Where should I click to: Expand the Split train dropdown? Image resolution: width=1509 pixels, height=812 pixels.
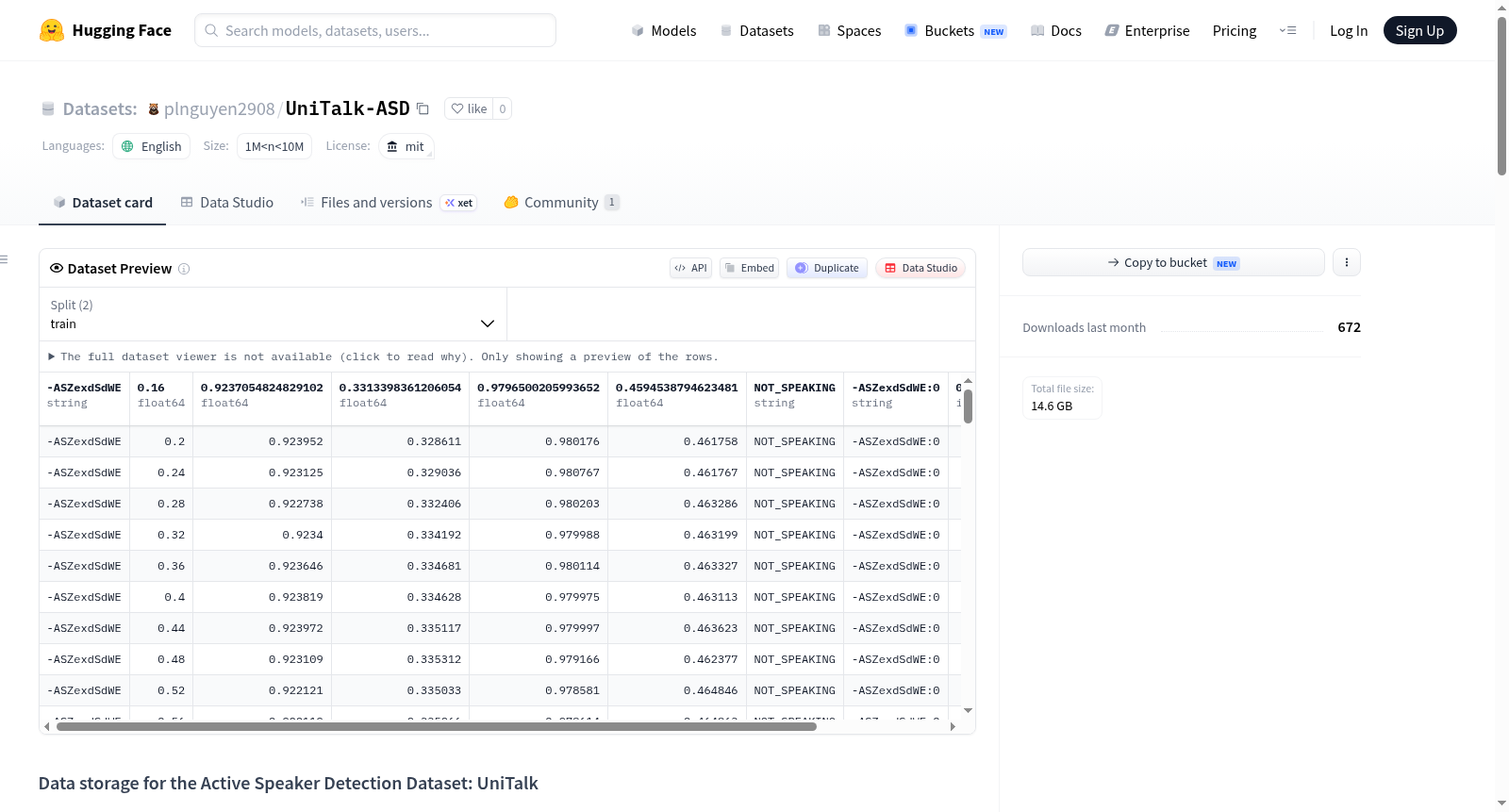[273, 314]
